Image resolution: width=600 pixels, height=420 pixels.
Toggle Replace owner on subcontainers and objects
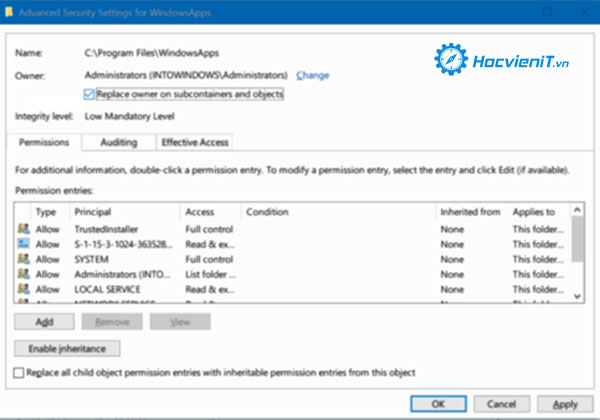[x=89, y=94]
